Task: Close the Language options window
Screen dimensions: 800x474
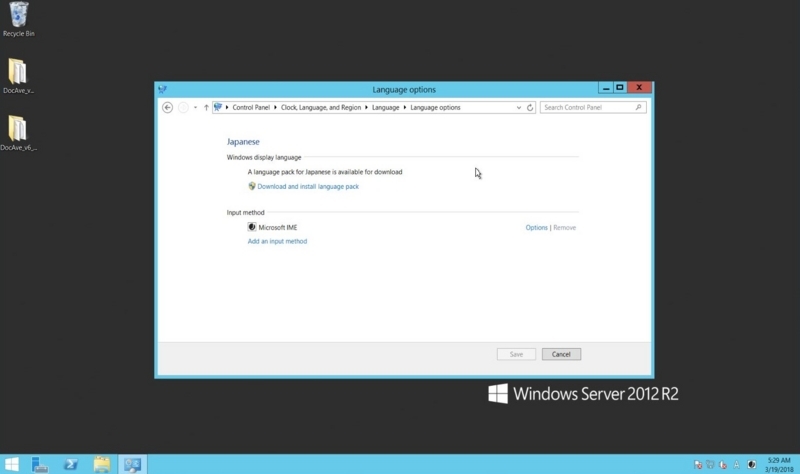Action: [639, 88]
